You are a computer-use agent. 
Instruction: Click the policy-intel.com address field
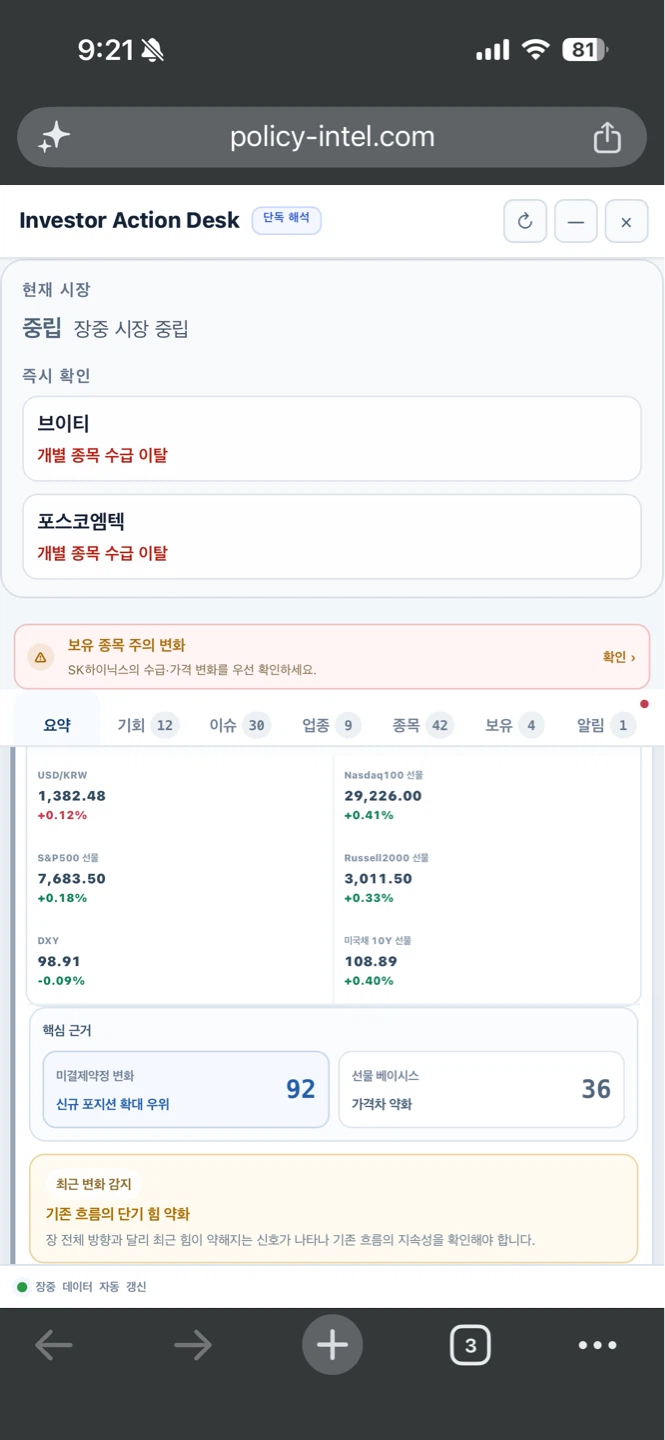pos(332,137)
